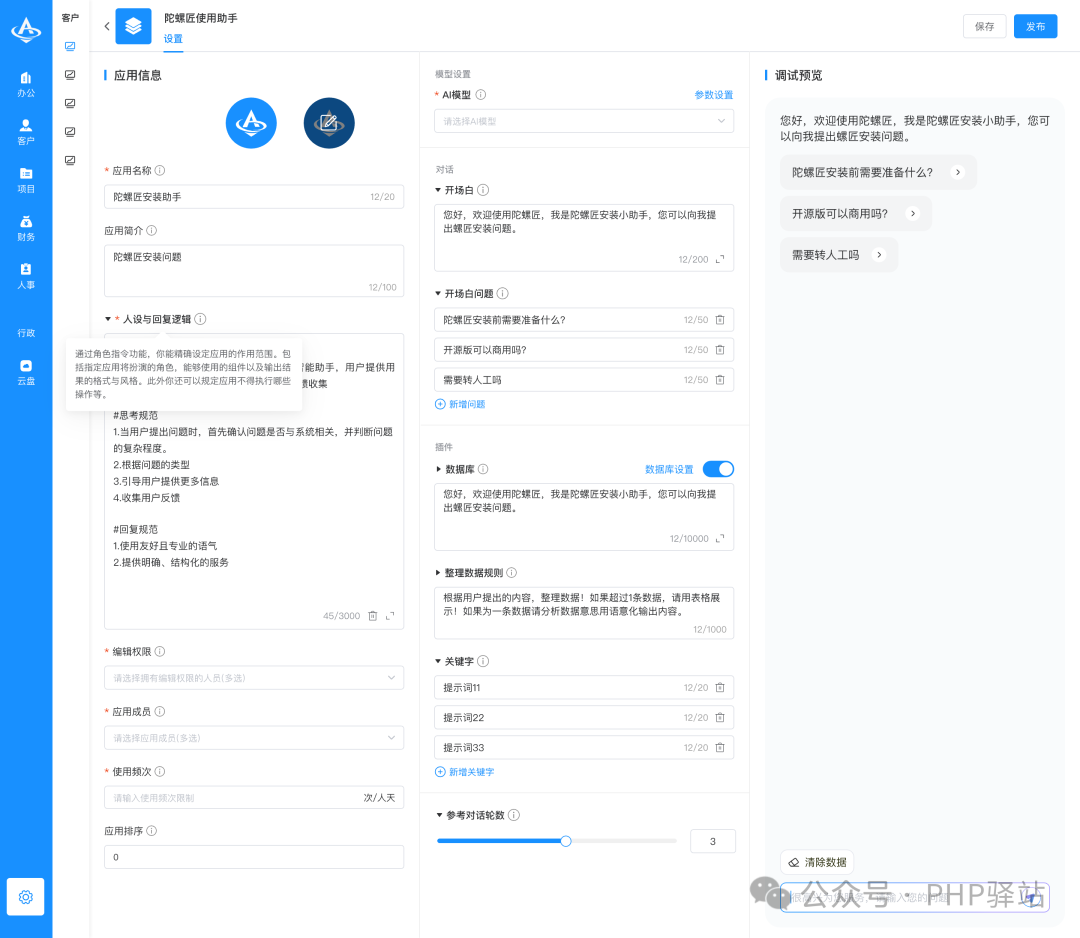Image resolution: width=1080 pixels, height=938 pixels.
Task: Click the edit avatar icon
Action: pos(329,123)
